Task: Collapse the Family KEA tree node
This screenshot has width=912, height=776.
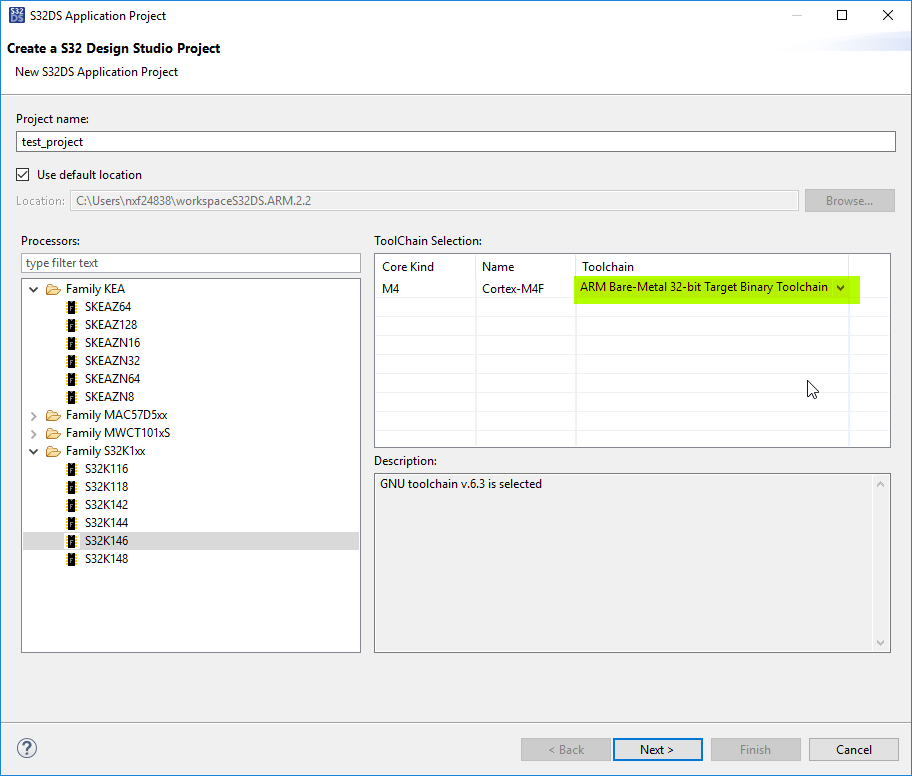Action: click(x=34, y=289)
